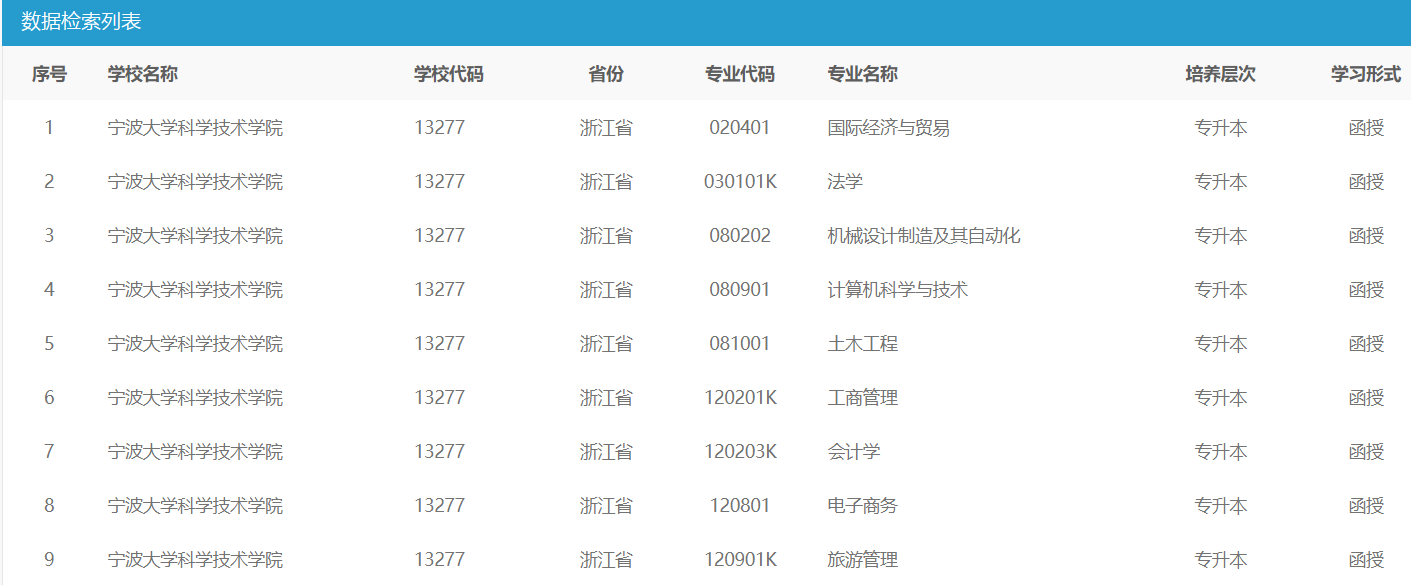Click 宁波大学科学技术学院 in the 机械设计制造及其自动化 row
This screenshot has width=1411, height=585.
pos(195,236)
